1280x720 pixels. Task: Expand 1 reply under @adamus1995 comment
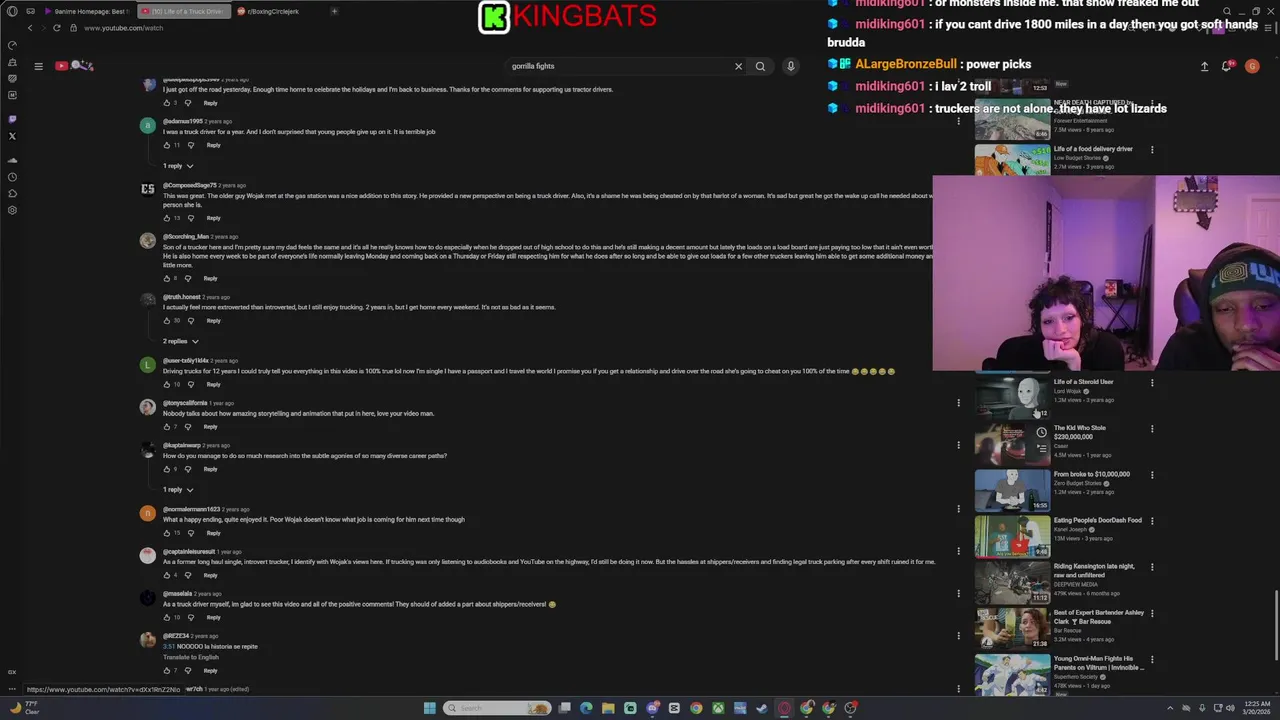[178, 166]
